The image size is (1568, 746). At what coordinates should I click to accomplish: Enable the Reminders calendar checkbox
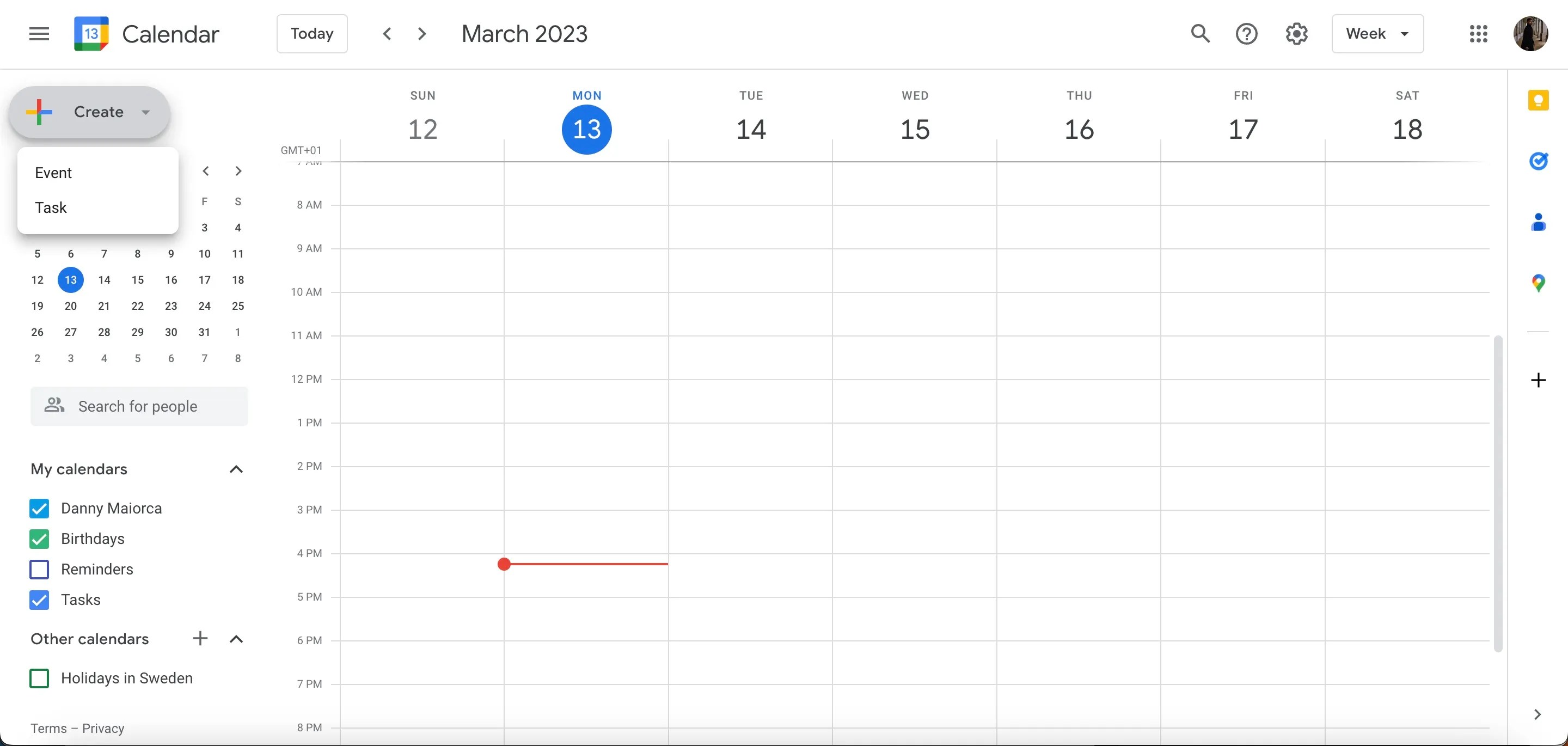coord(39,570)
